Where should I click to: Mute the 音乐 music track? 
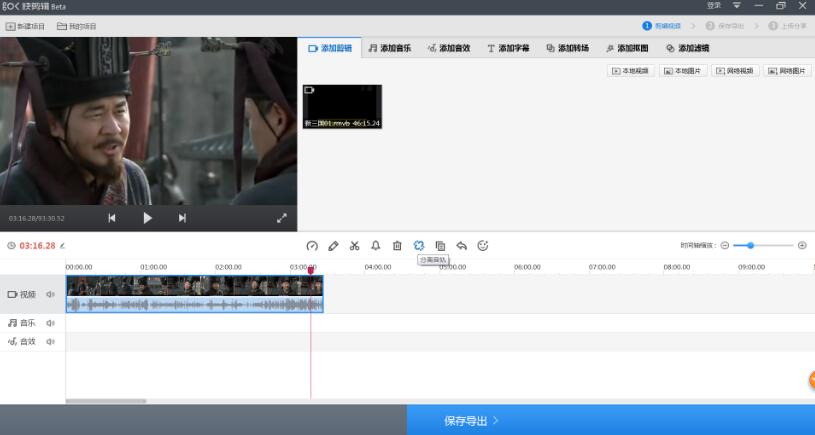pos(50,323)
